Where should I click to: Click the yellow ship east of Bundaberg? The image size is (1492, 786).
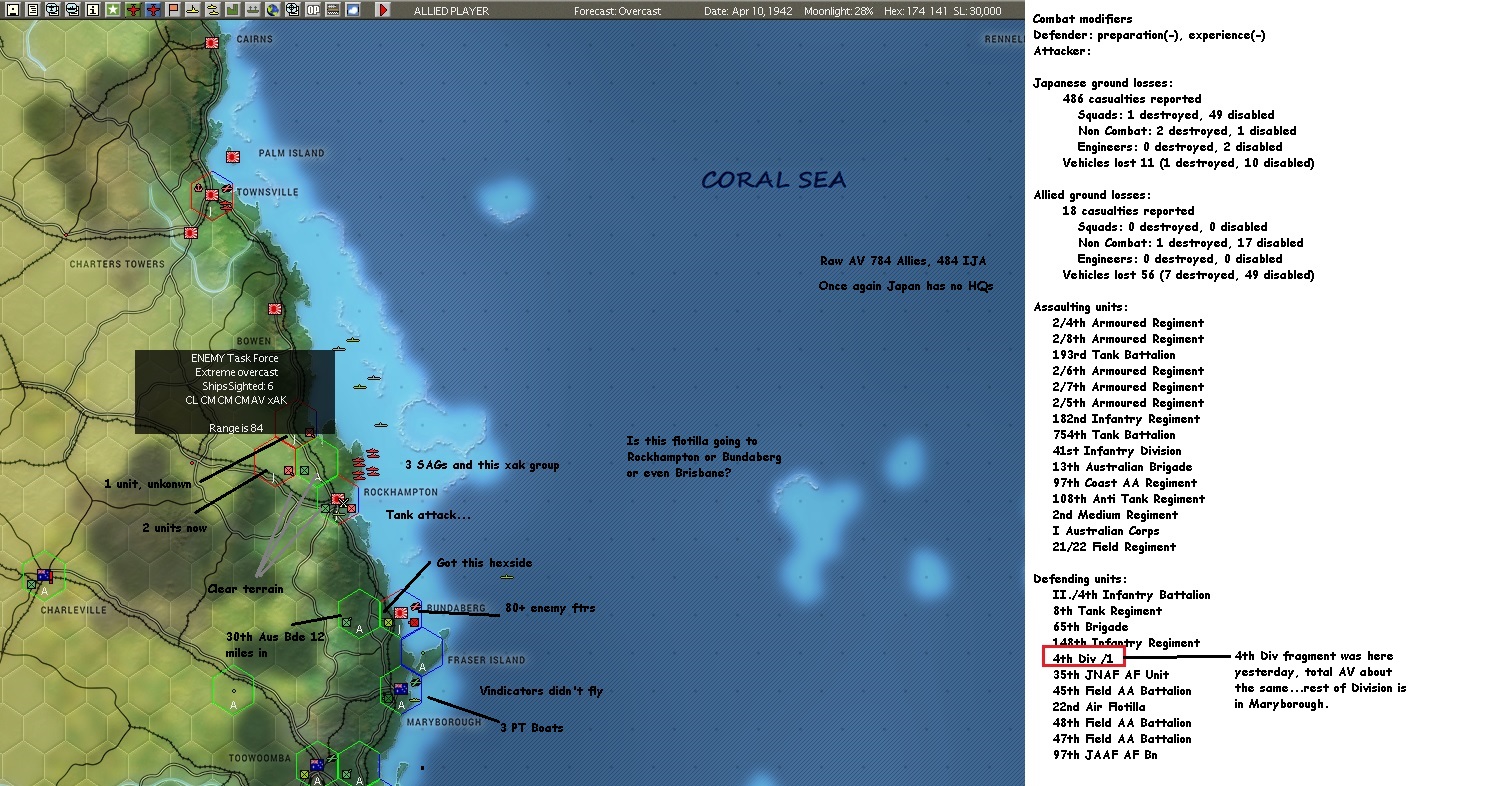tap(508, 578)
